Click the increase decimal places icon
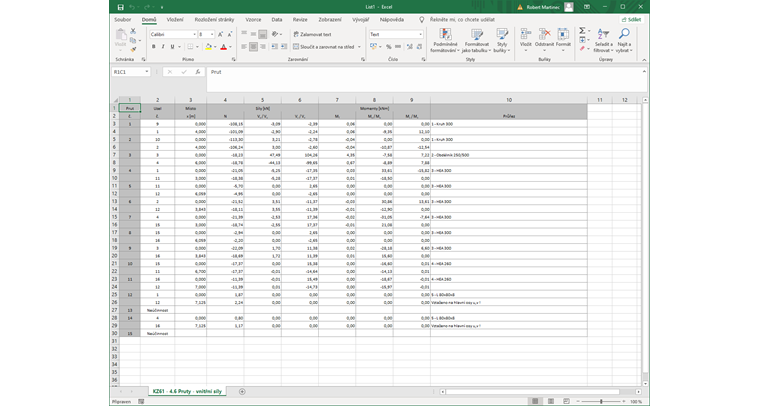Screen dimensions: 760x406 [x=410, y=47]
